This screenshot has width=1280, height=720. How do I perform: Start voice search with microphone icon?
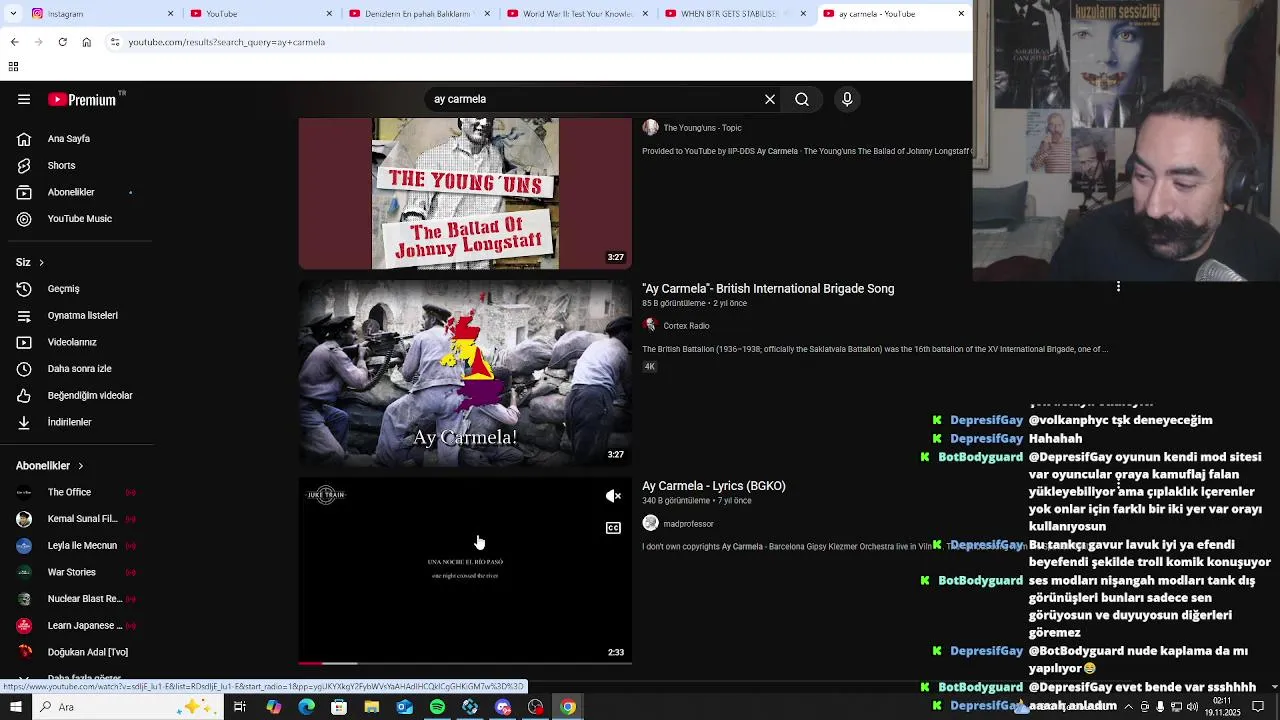847,99
